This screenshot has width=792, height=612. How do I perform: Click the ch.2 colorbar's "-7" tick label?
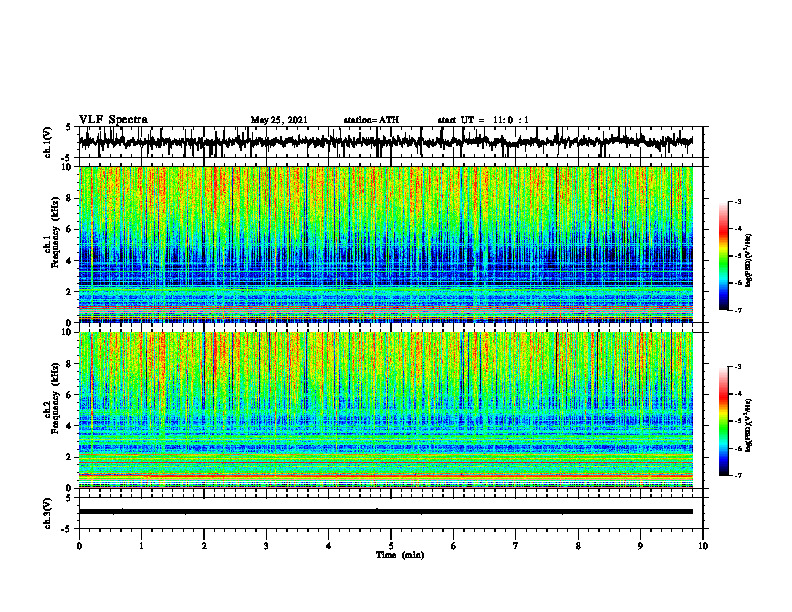point(738,475)
